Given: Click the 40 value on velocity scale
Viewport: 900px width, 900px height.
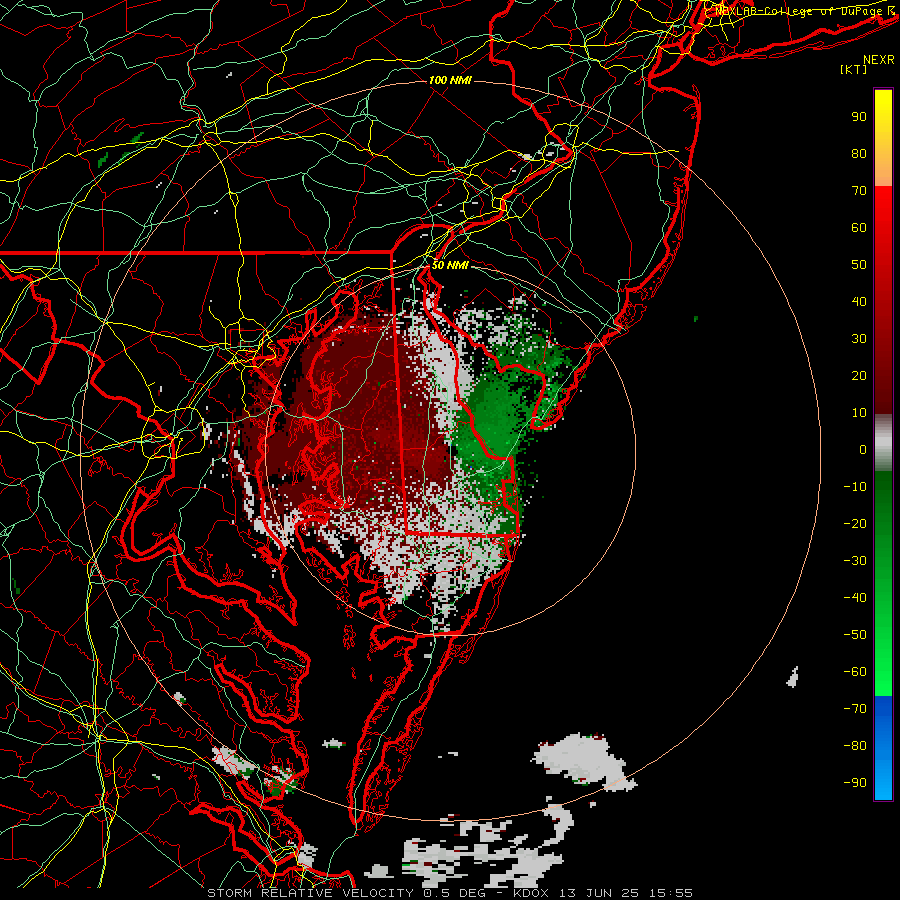Looking at the screenshot, I should [859, 301].
